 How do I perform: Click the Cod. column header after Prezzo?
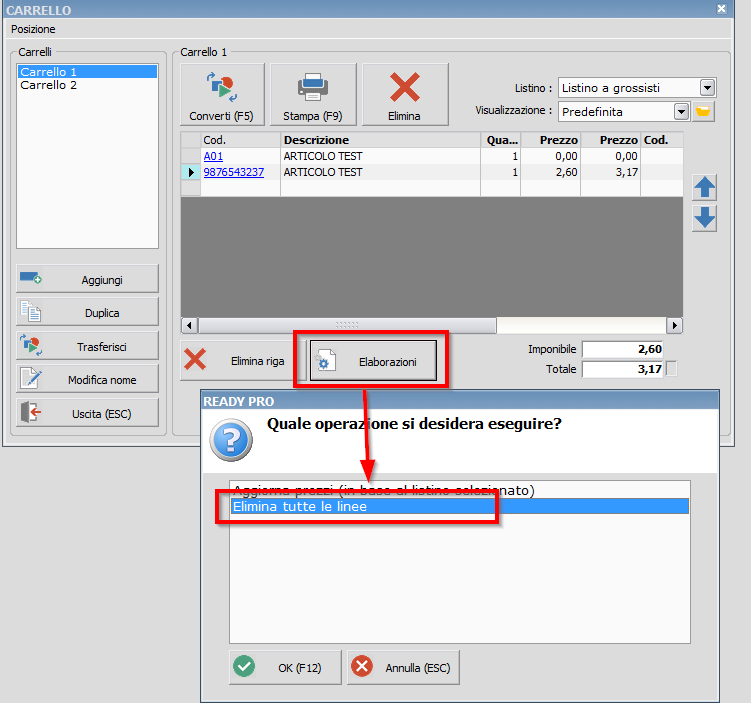pyautogui.click(x=662, y=140)
